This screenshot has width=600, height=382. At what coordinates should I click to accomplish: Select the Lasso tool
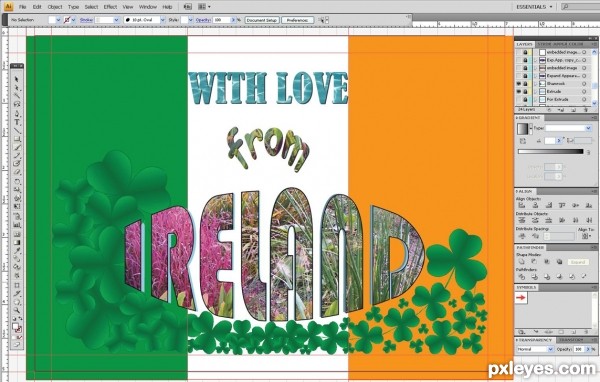[x=17, y=104]
